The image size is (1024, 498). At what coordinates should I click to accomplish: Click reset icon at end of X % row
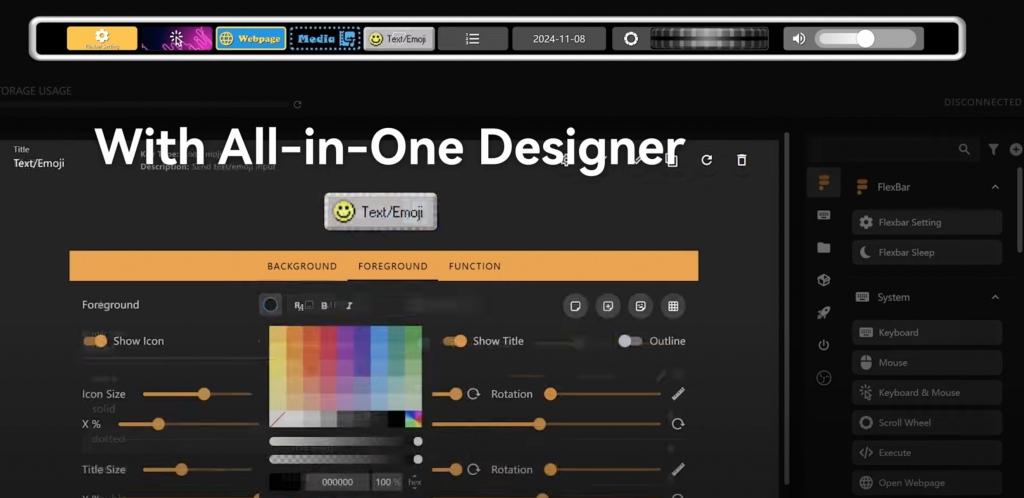click(678, 424)
